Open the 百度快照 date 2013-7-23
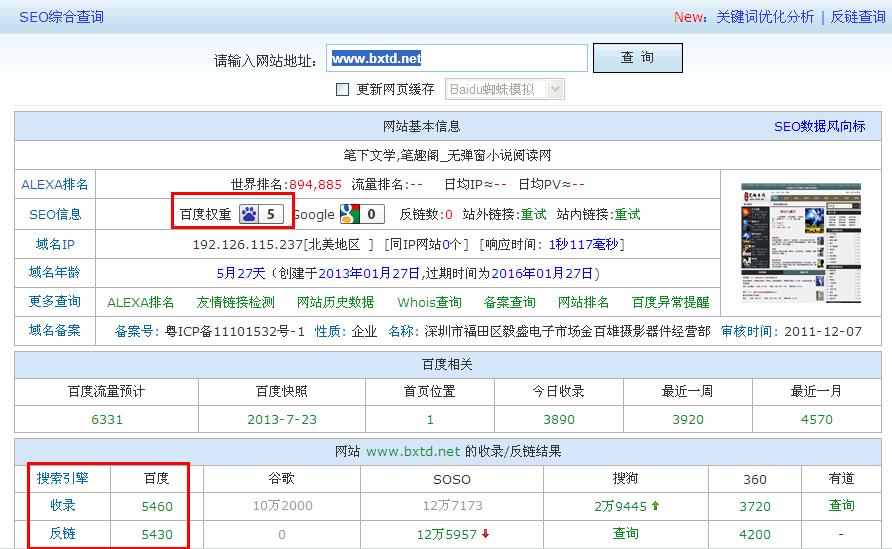Viewport: 892px width, 549px height. point(282,420)
